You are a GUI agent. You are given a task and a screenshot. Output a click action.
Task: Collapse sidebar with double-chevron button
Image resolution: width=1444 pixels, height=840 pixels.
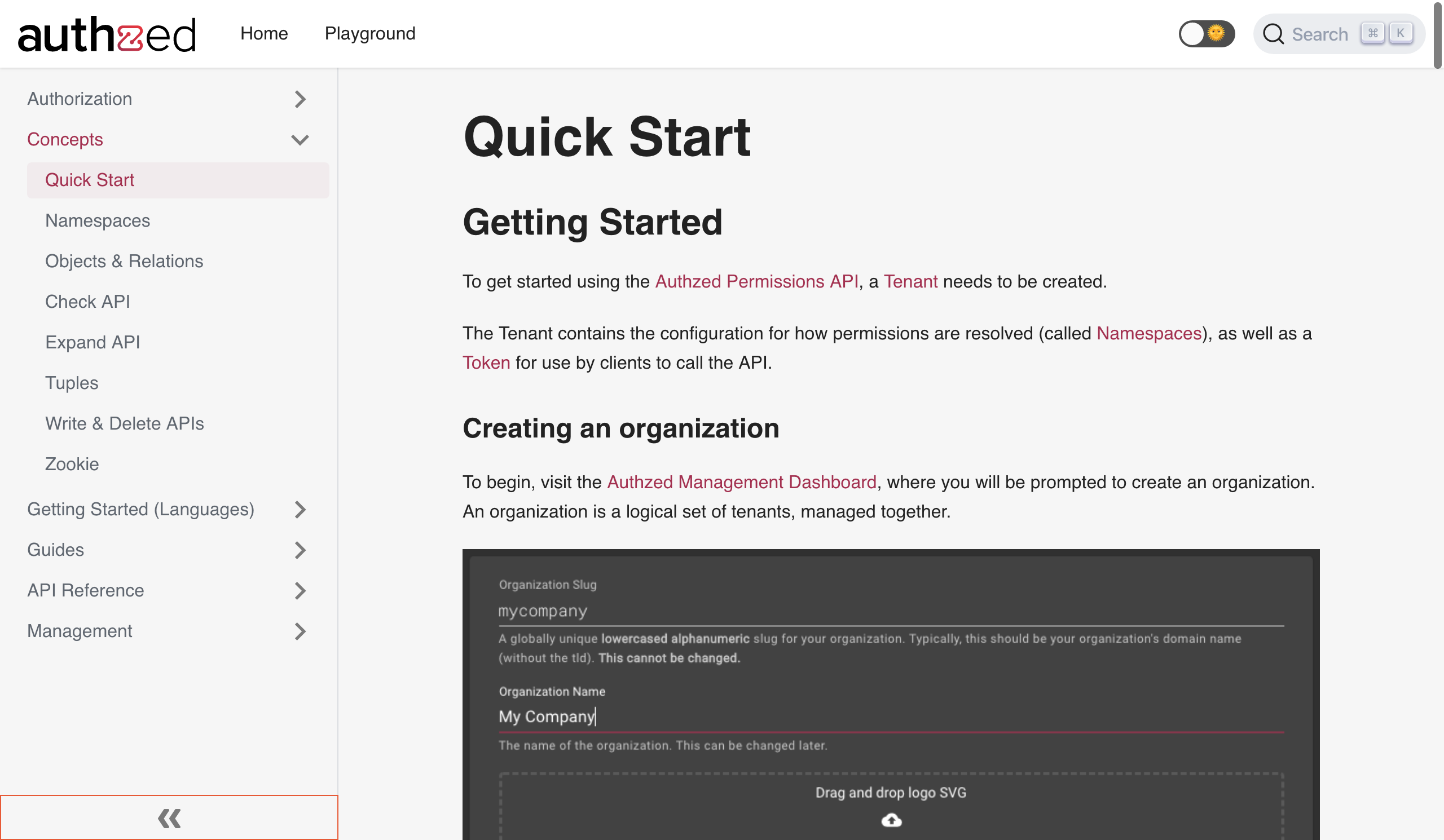(169, 817)
